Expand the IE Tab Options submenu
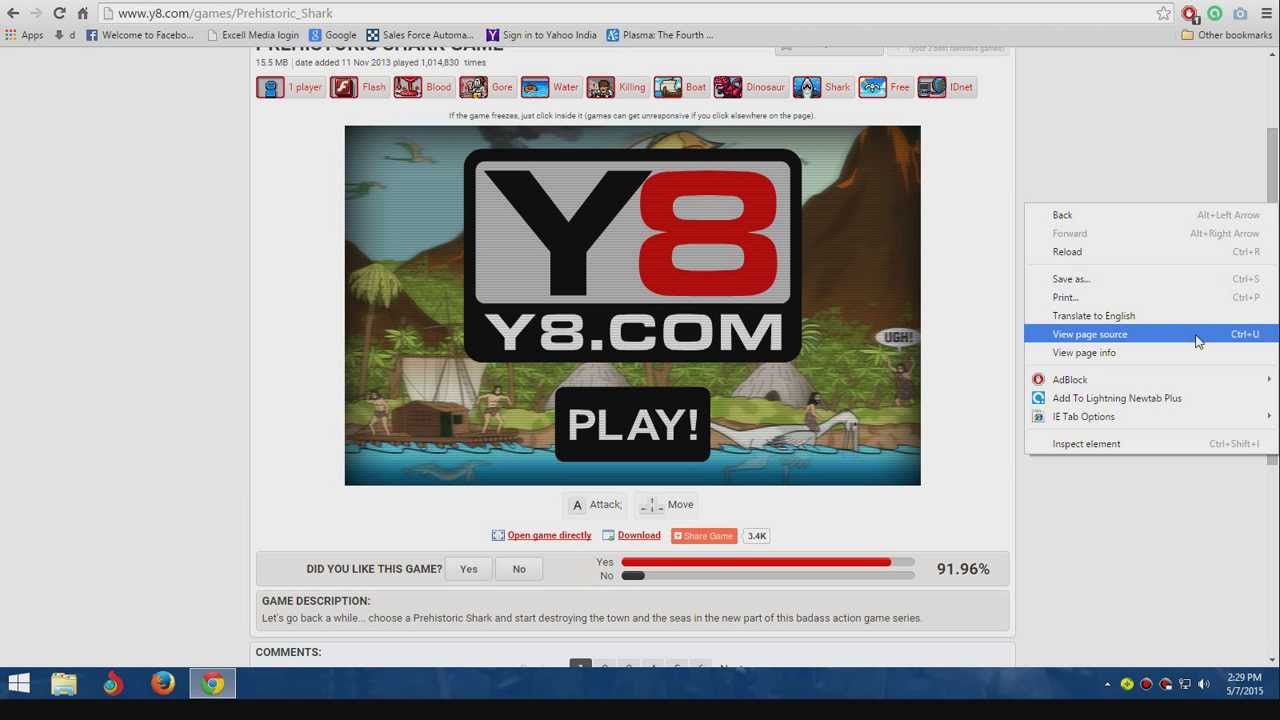Viewport: 1280px width, 720px height. click(1152, 417)
